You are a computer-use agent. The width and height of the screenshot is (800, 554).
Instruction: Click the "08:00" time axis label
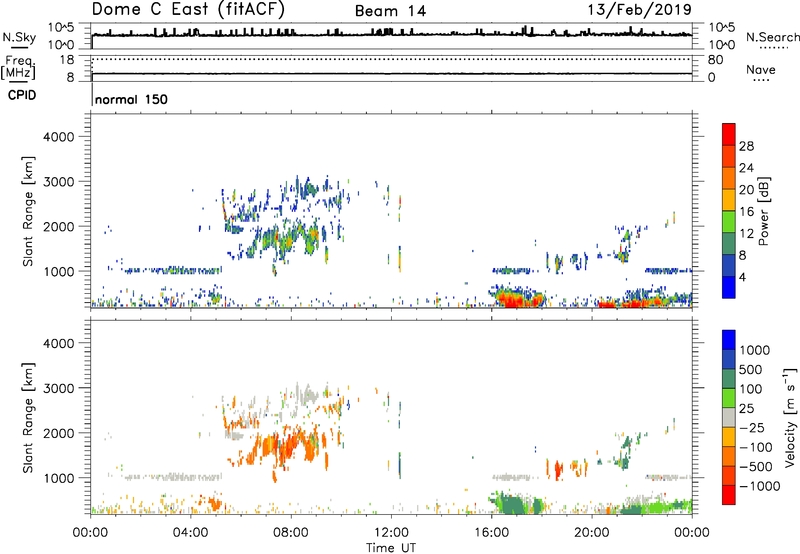[x=291, y=533]
